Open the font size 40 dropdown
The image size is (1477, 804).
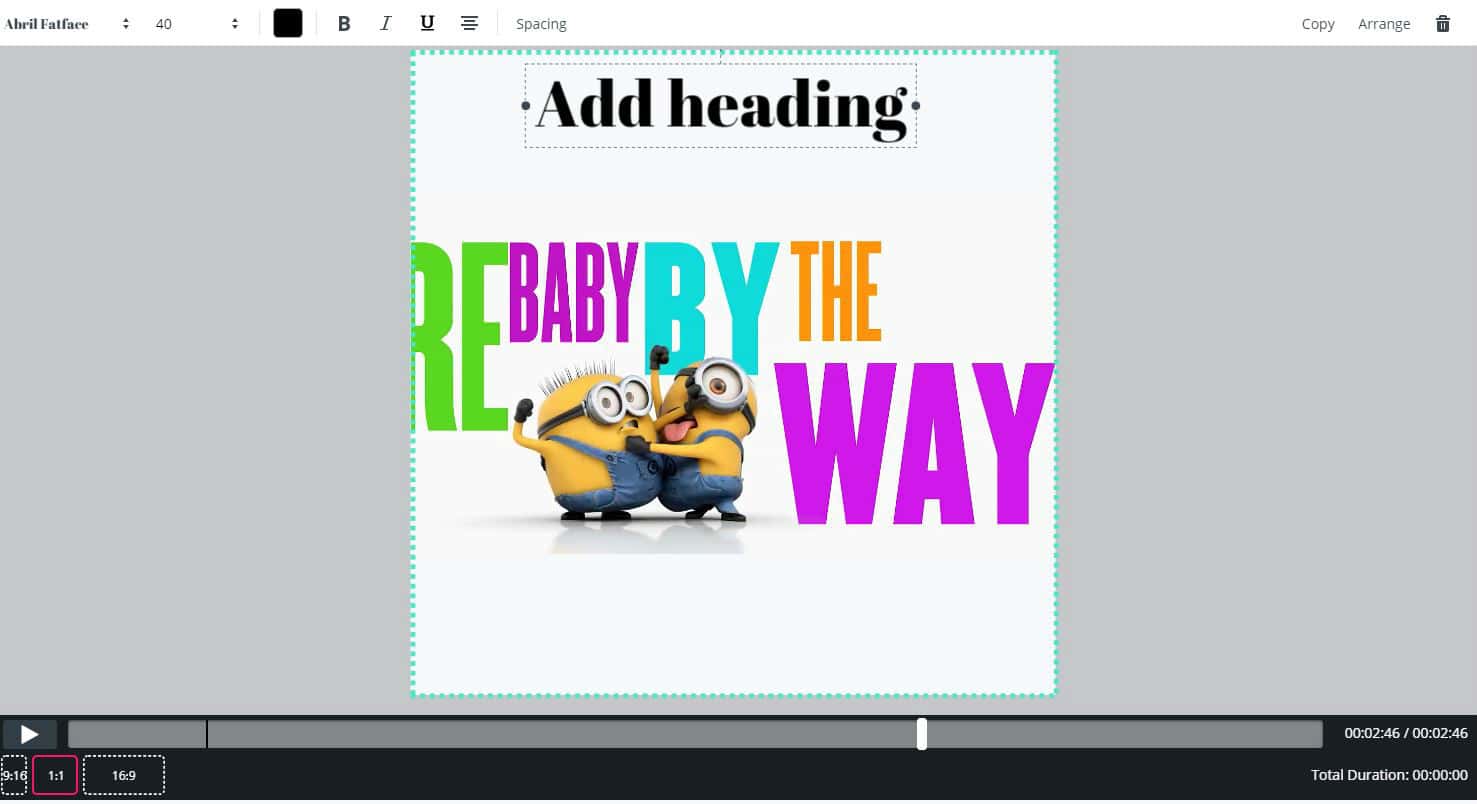click(x=197, y=23)
